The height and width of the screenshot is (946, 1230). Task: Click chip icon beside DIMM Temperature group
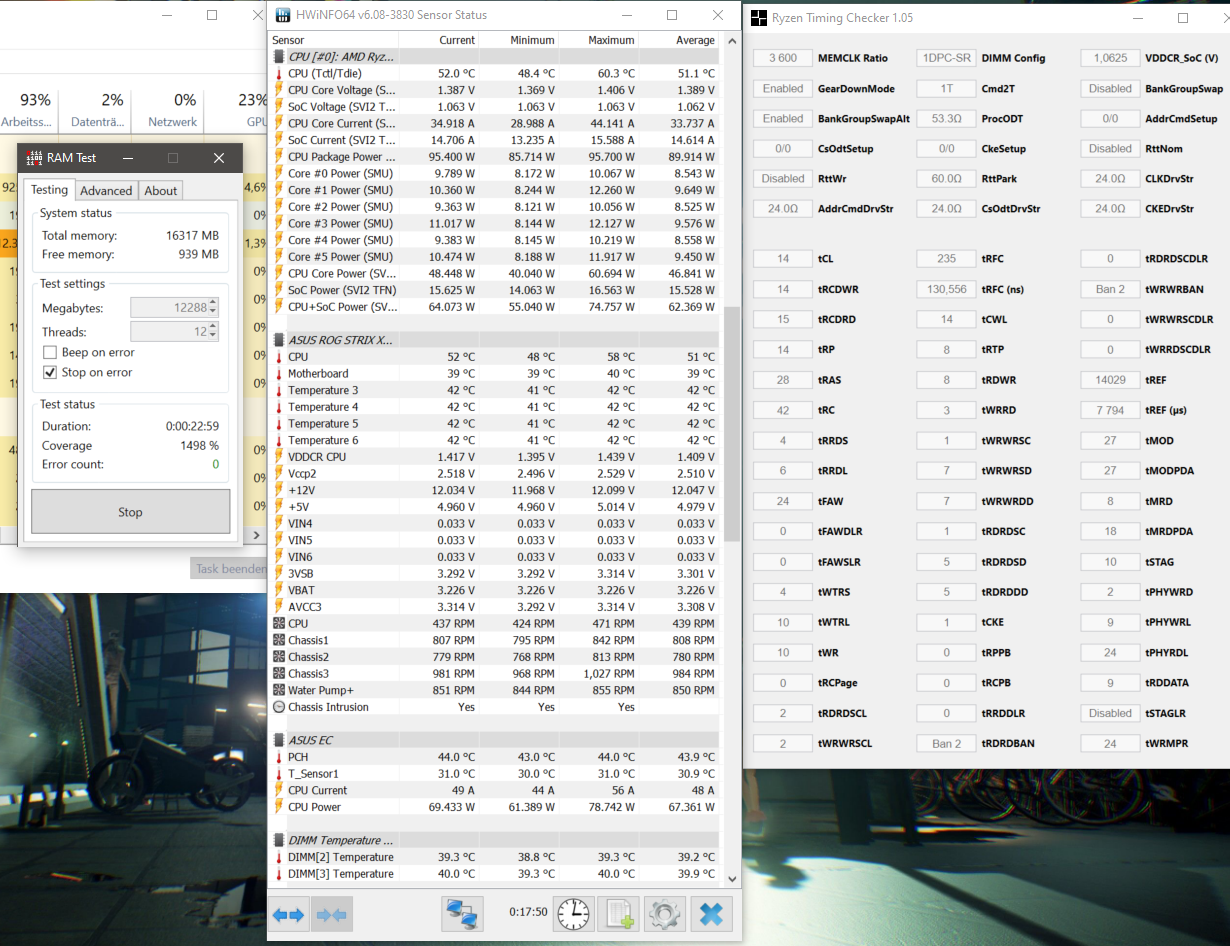point(279,840)
